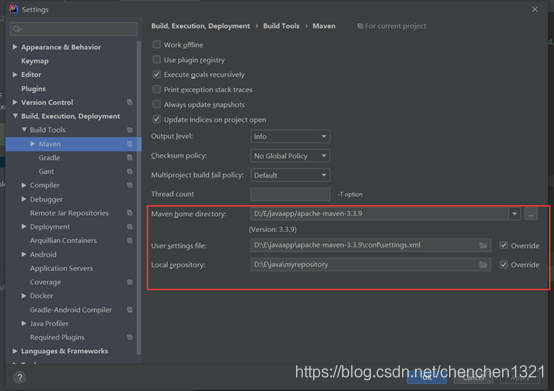554x391 pixels.
Task: Click the project-level icon beside Version Control
Action: [x=130, y=102]
